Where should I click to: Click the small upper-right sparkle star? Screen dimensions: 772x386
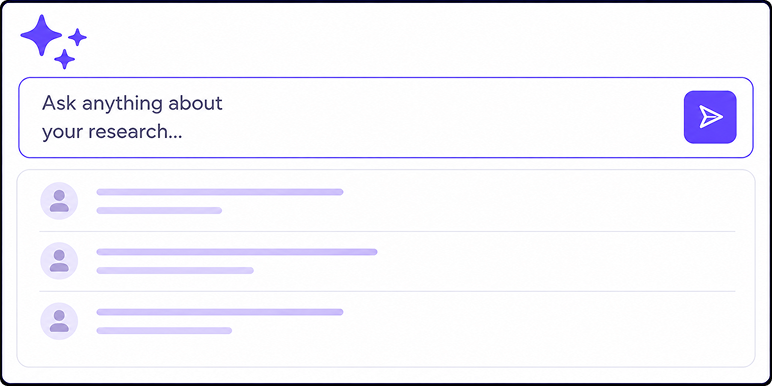pyautogui.click(x=77, y=37)
